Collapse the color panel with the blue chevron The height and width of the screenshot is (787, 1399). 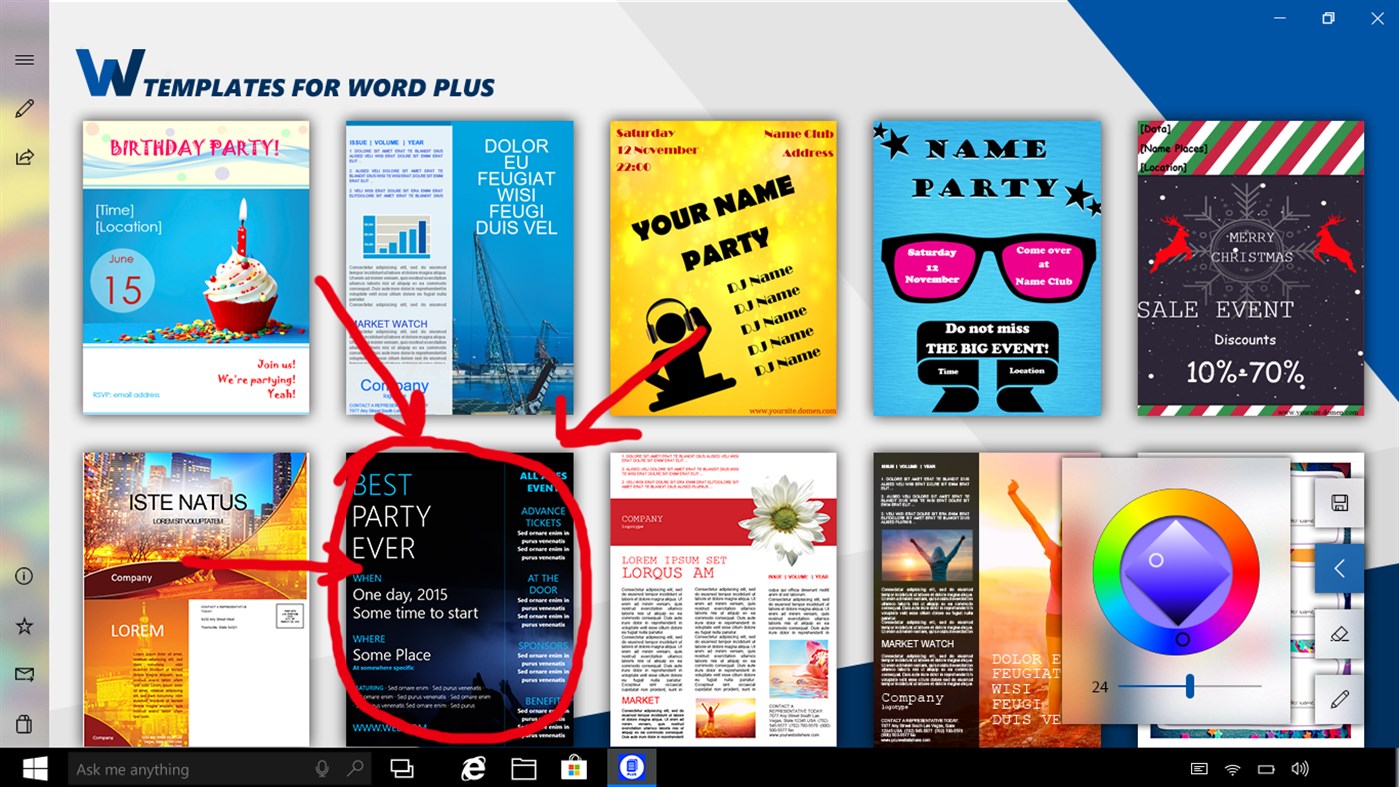coord(1339,567)
